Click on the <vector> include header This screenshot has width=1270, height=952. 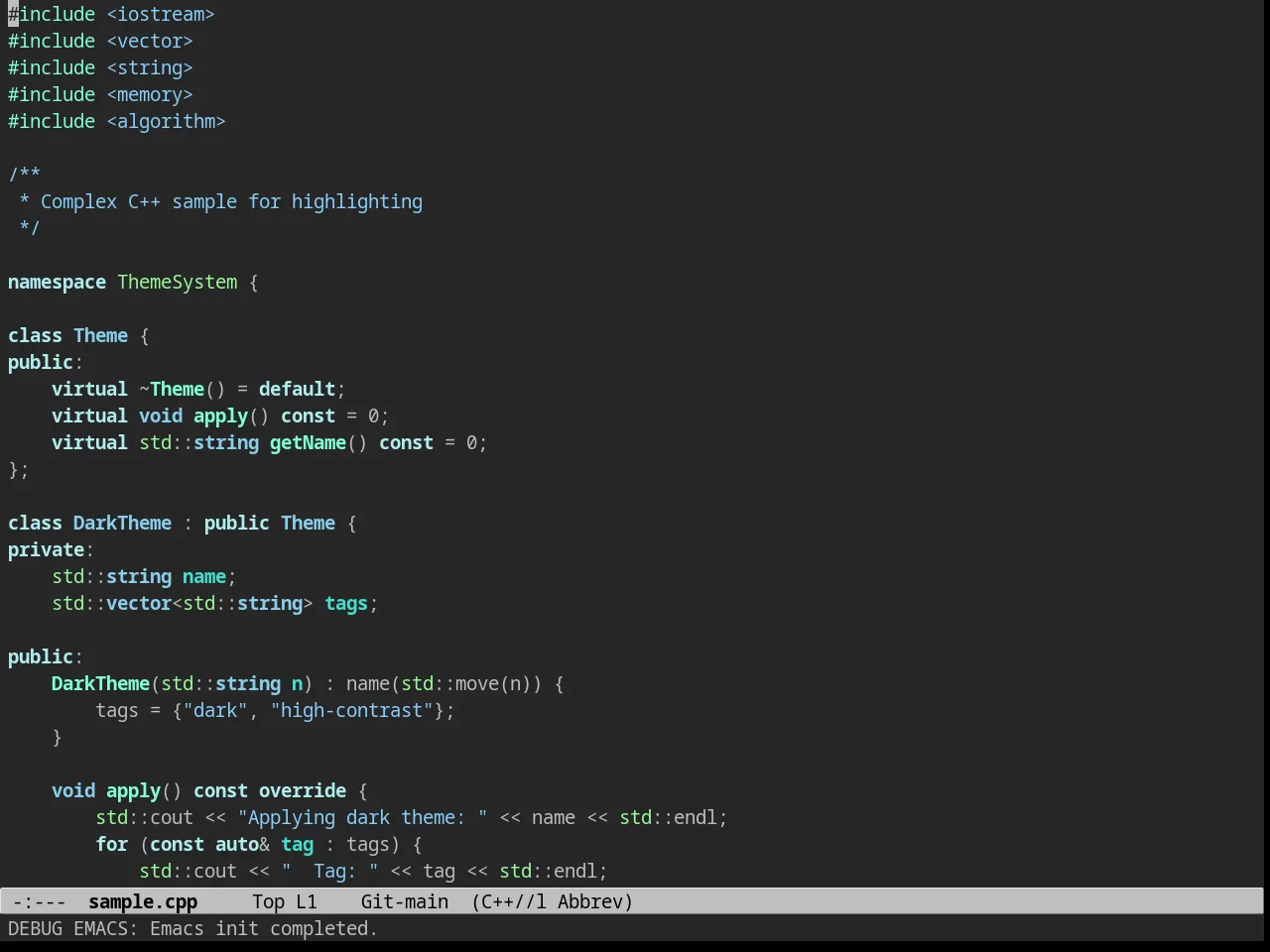[x=150, y=41]
